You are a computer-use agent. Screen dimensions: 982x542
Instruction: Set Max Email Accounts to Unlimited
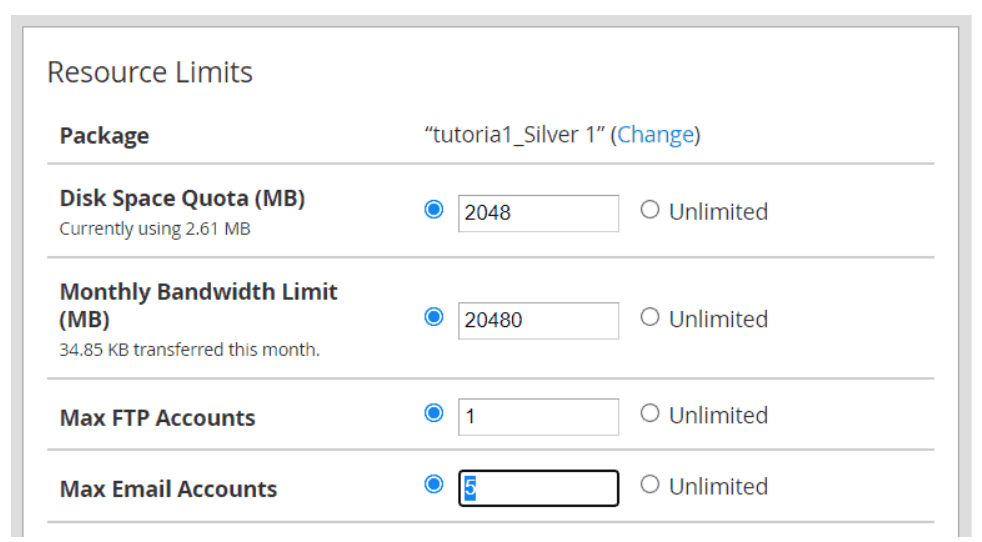point(650,484)
